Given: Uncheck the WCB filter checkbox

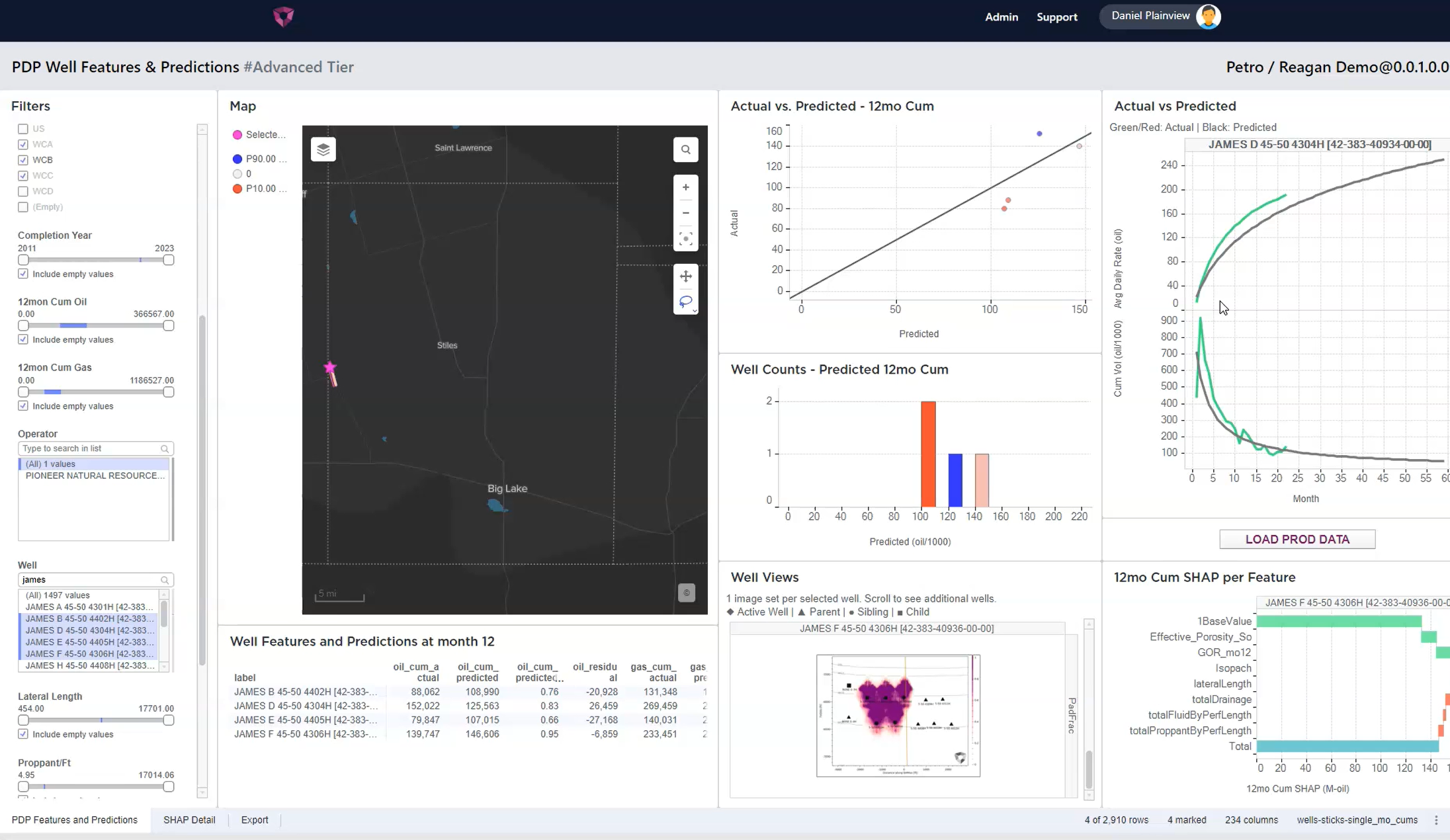Looking at the screenshot, I should tap(23, 160).
